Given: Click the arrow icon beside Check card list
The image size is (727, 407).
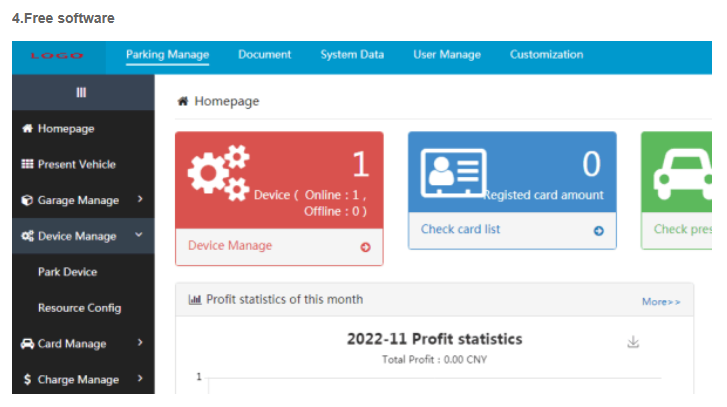Looking at the screenshot, I should 599,230.
